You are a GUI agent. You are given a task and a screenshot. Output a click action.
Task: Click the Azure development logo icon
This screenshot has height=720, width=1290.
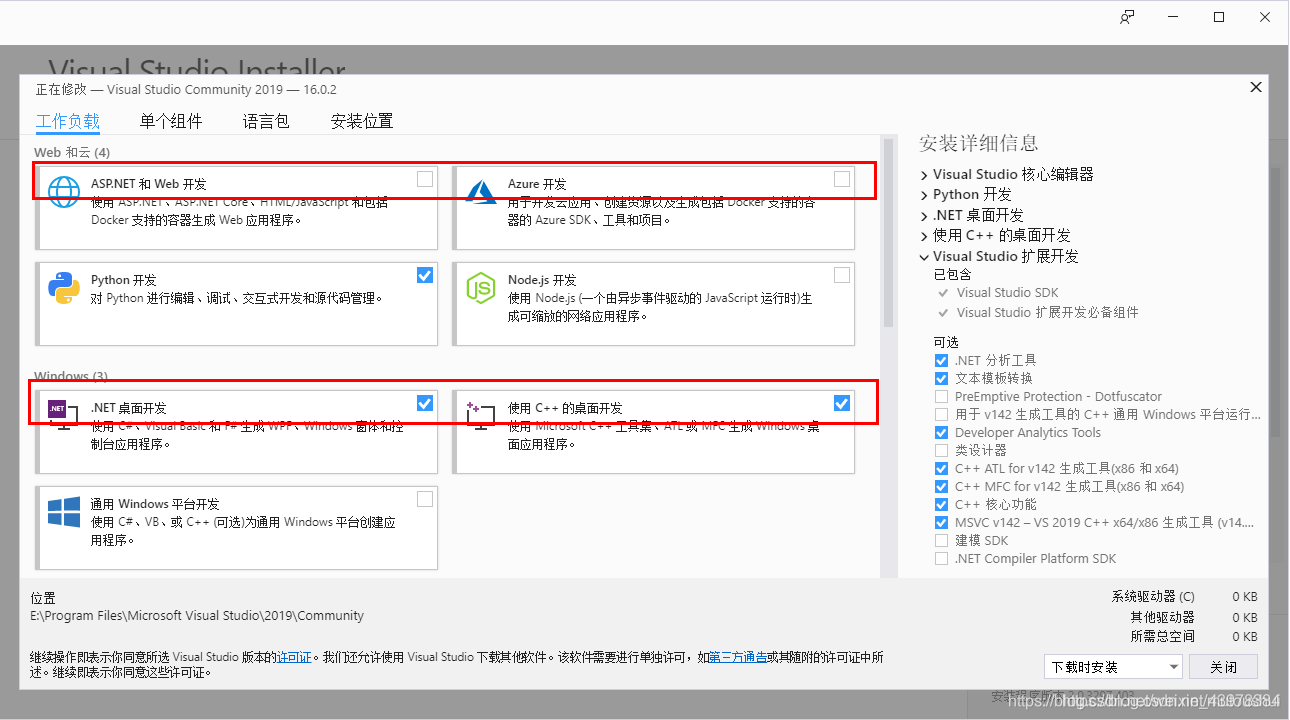coord(481,190)
